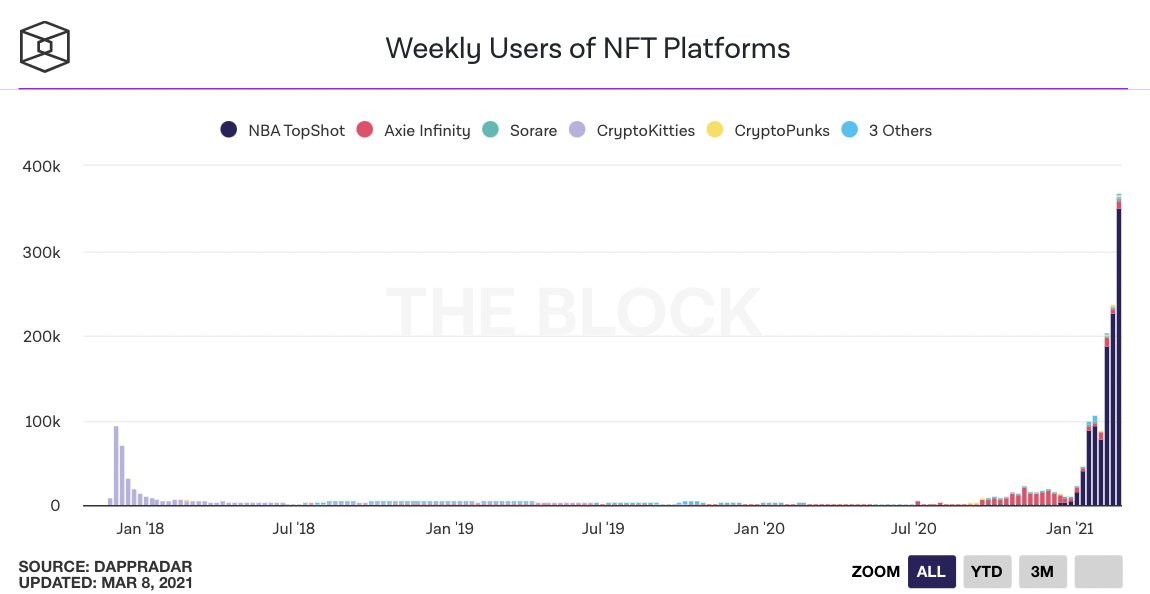The width and height of the screenshot is (1150, 594).
Task: Toggle NBA TopShot series legend dot
Action: coord(228,130)
